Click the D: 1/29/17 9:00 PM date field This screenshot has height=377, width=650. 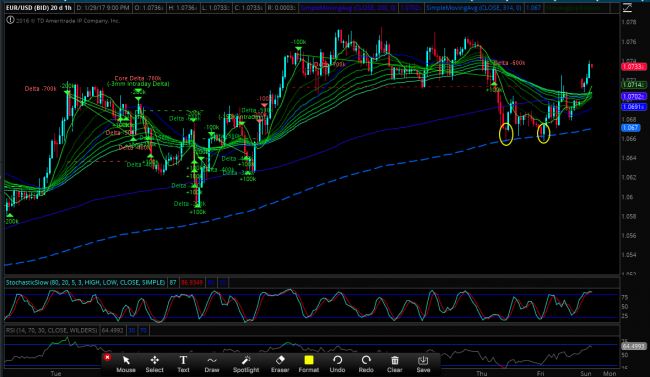pyautogui.click(x=103, y=7)
